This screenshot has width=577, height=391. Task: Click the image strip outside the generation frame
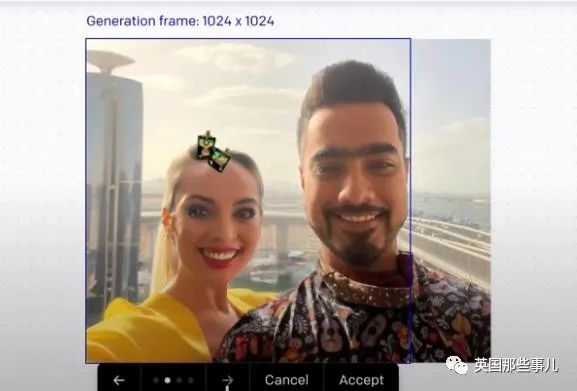(451, 200)
